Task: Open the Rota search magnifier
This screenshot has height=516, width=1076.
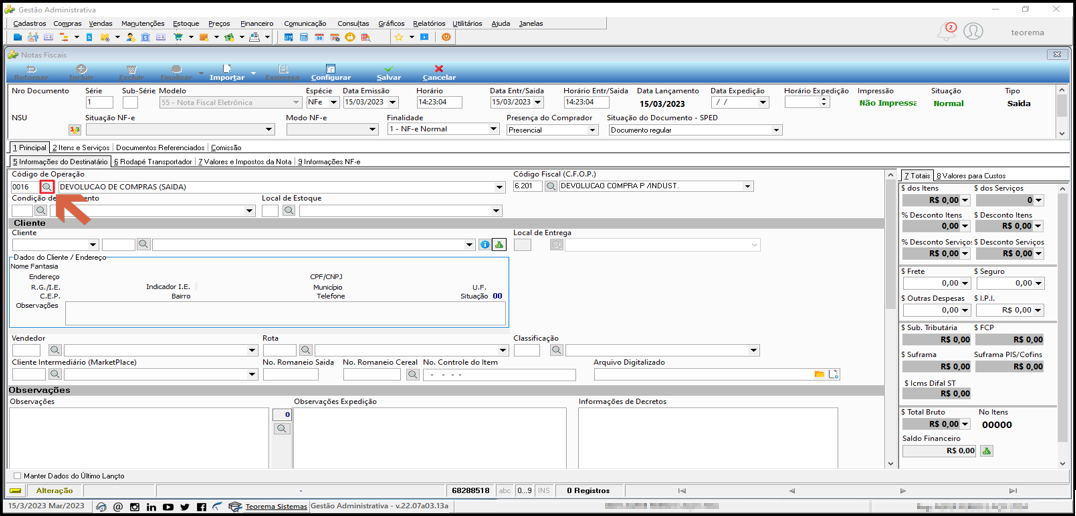Action: (x=305, y=351)
